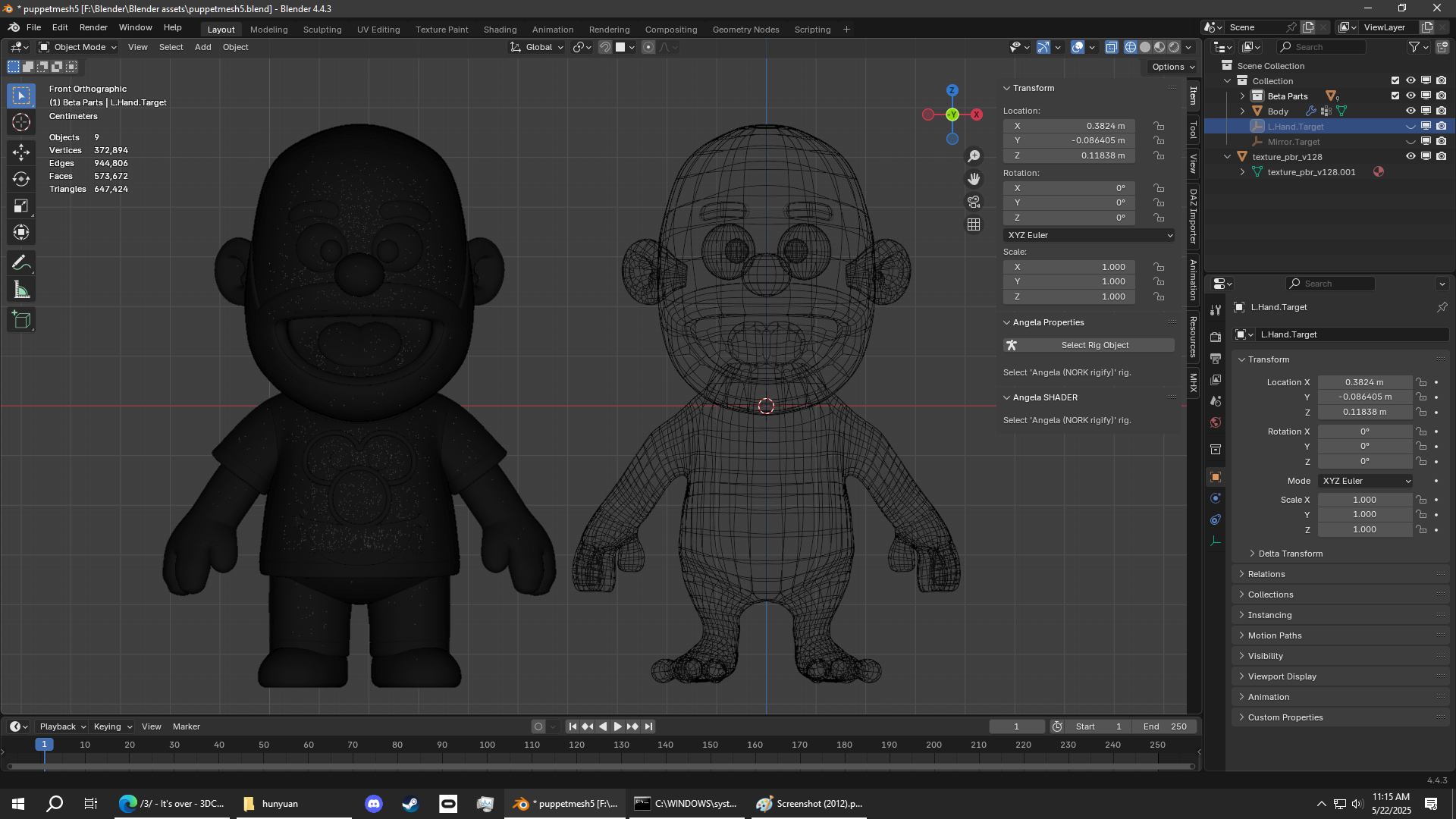Open the Physics properties tab

1216,498
